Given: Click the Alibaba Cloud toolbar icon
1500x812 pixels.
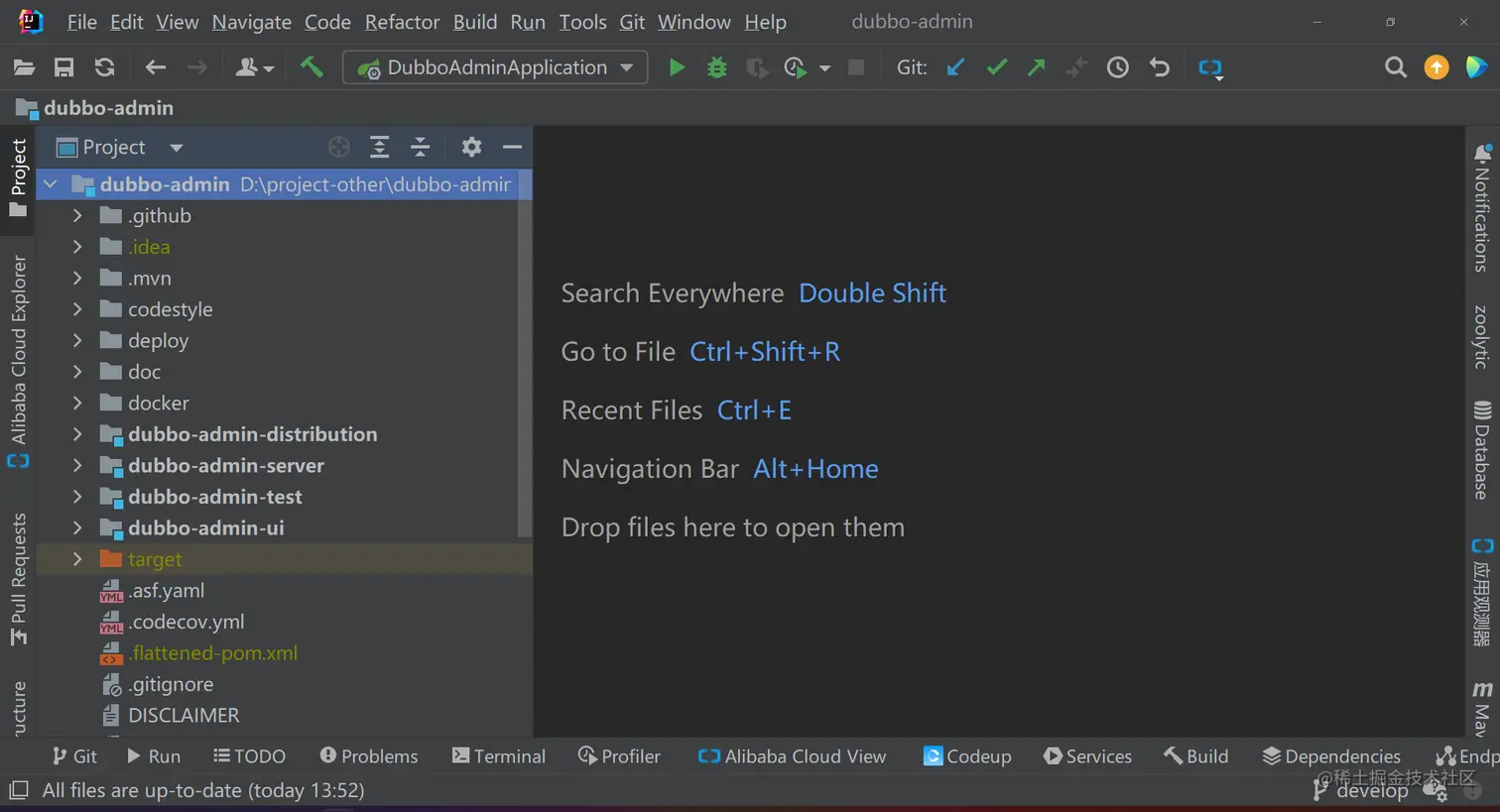Looking at the screenshot, I should point(1210,68).
